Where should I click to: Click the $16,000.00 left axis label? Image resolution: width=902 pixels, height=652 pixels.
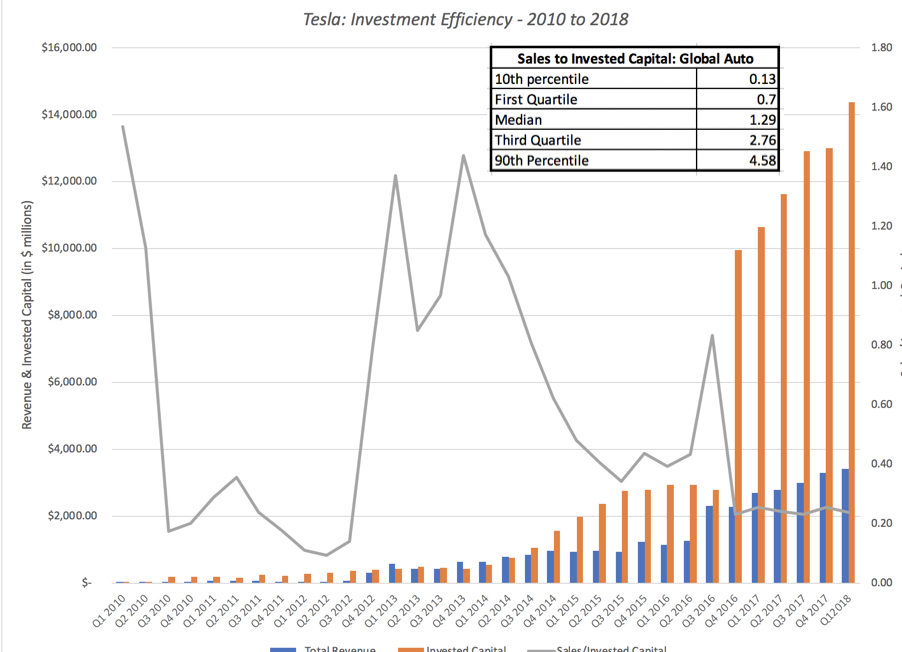coord(69,48)
